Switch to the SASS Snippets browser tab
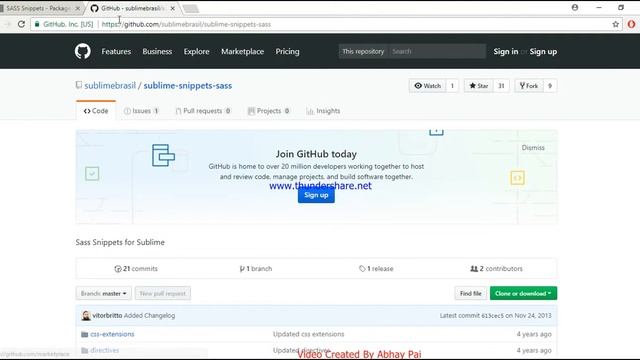 pyautogui.click(x=38, y=8)
